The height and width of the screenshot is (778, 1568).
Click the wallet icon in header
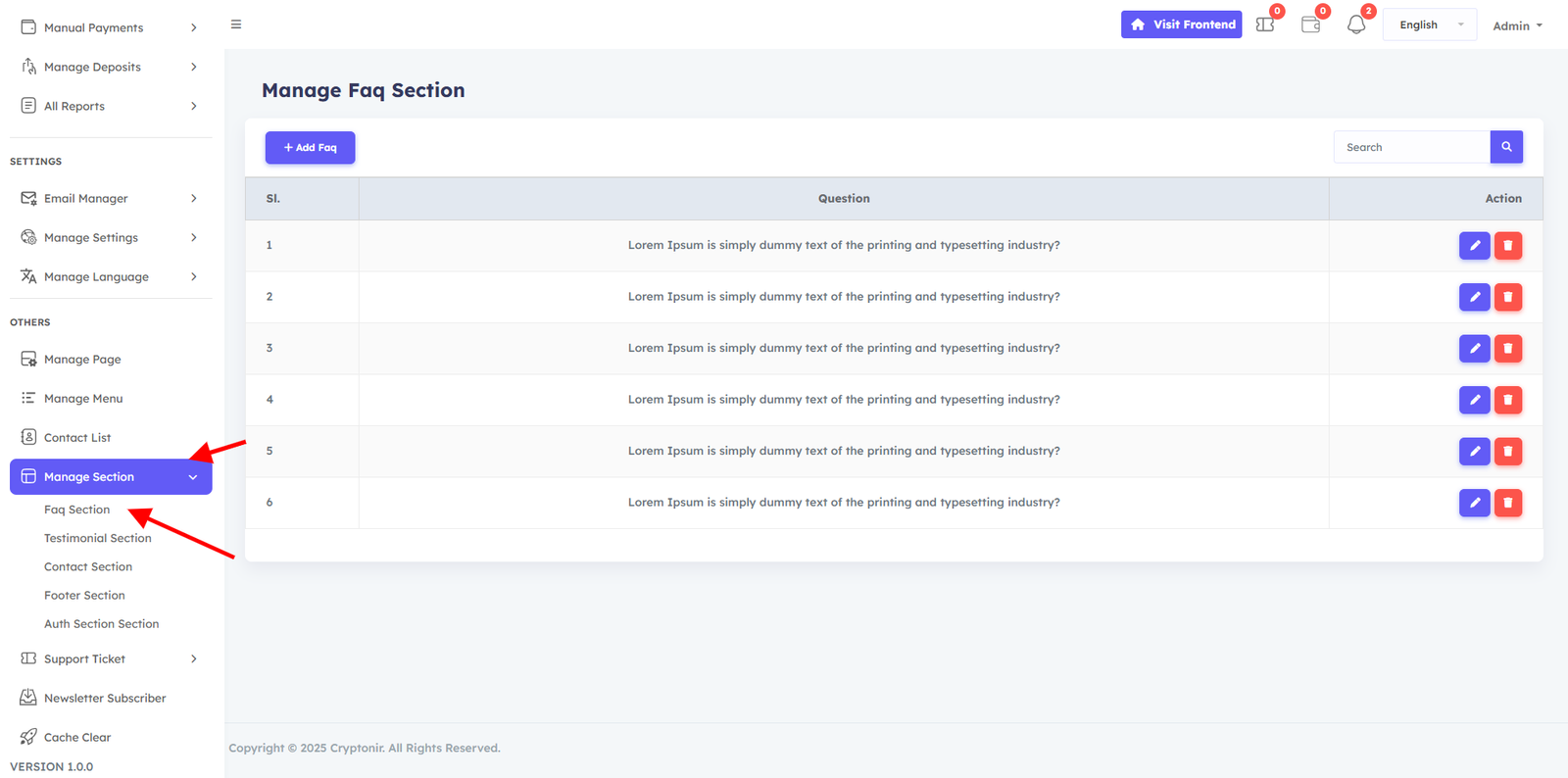[1310, 24]
